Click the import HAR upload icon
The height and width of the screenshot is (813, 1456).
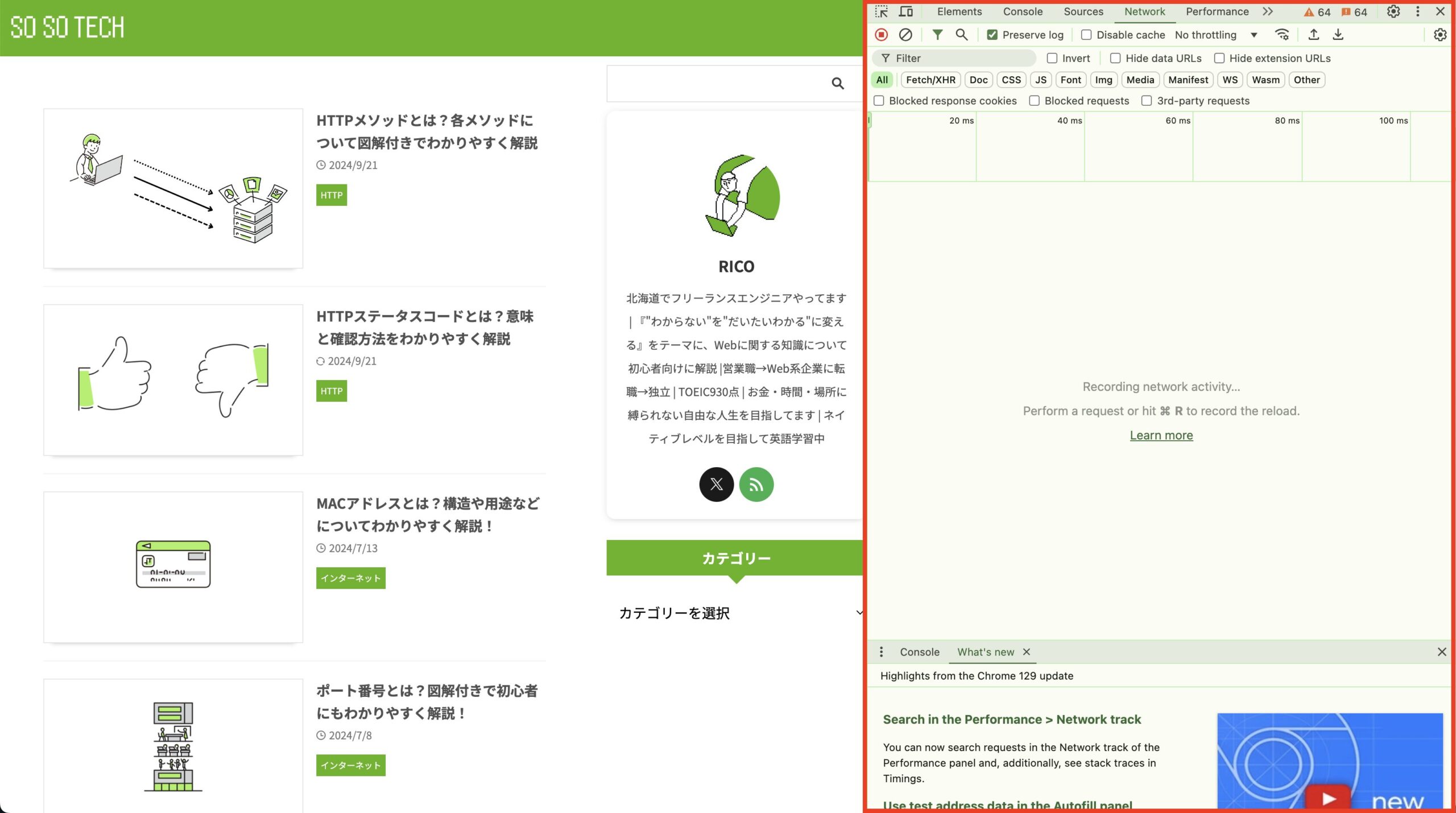coord(1313,35)
